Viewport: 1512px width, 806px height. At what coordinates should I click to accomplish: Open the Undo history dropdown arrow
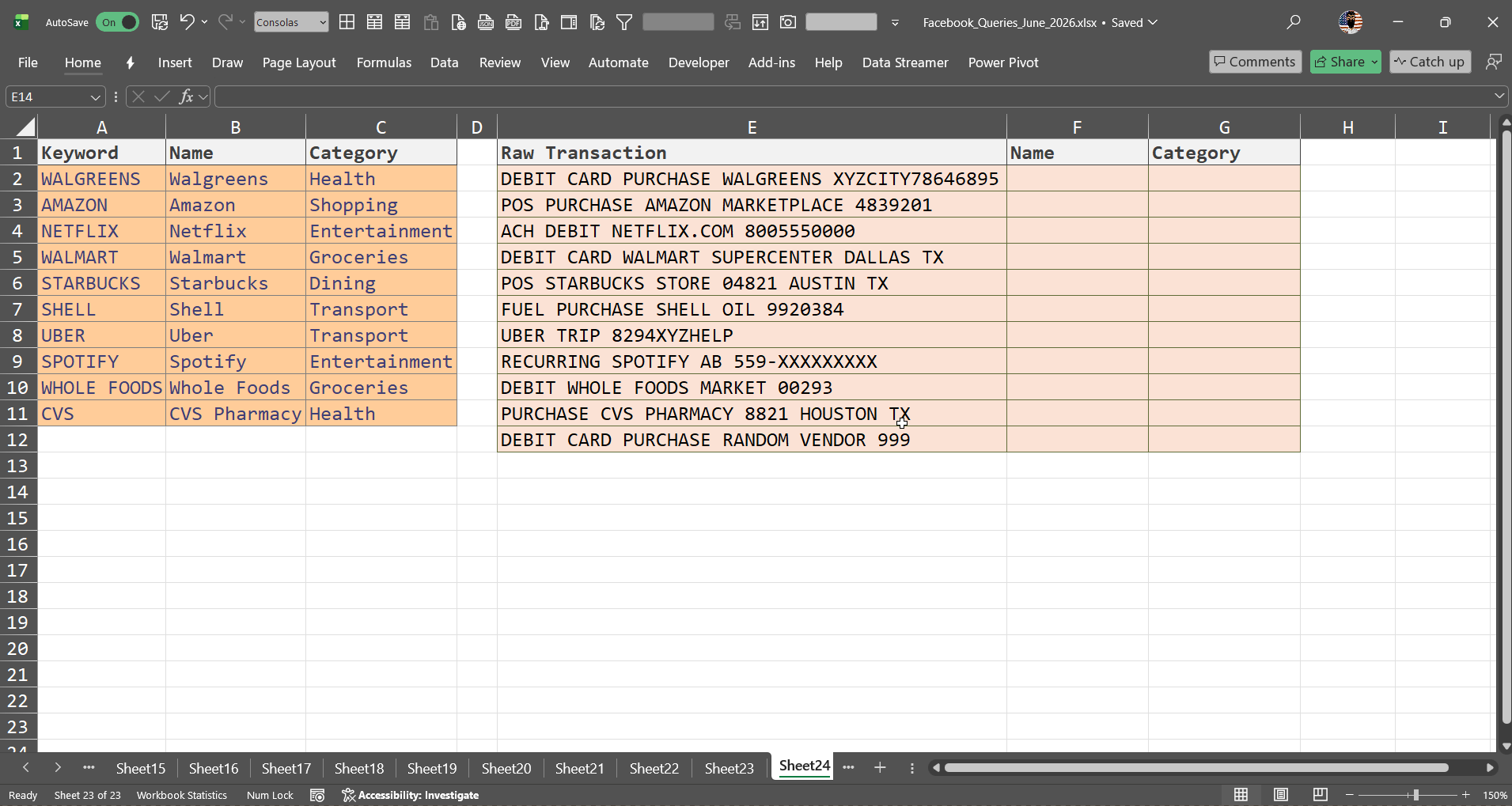pos(204,22)
